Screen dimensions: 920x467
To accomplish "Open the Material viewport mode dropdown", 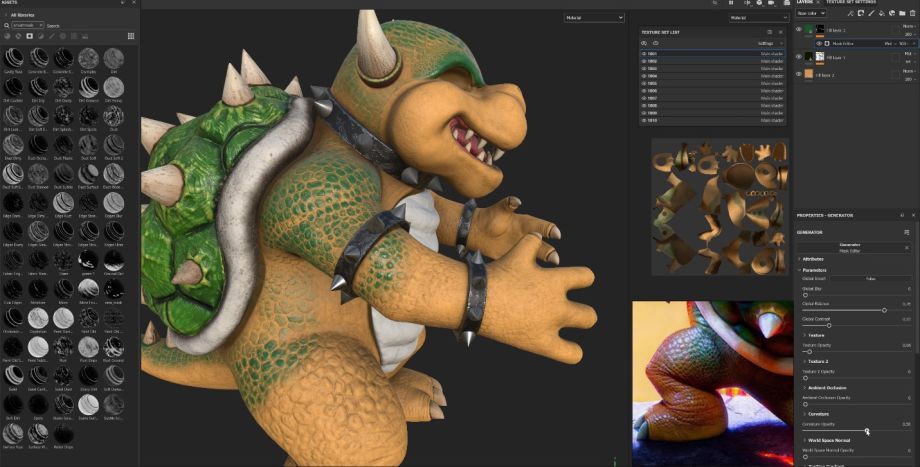I will (x=592, y=18).
